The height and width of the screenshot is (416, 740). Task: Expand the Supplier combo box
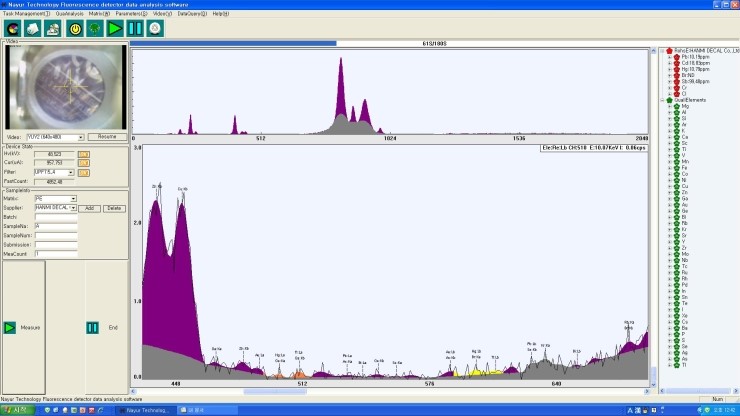click(73, 207)
